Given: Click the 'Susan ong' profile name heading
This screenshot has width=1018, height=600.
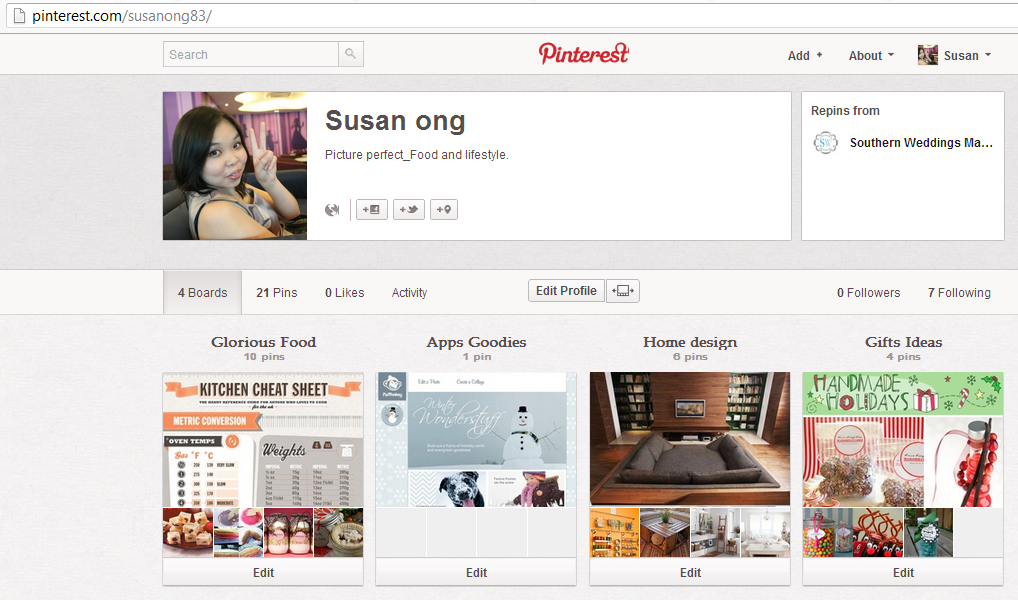Looking at the screenshot, I should point(395,121).
